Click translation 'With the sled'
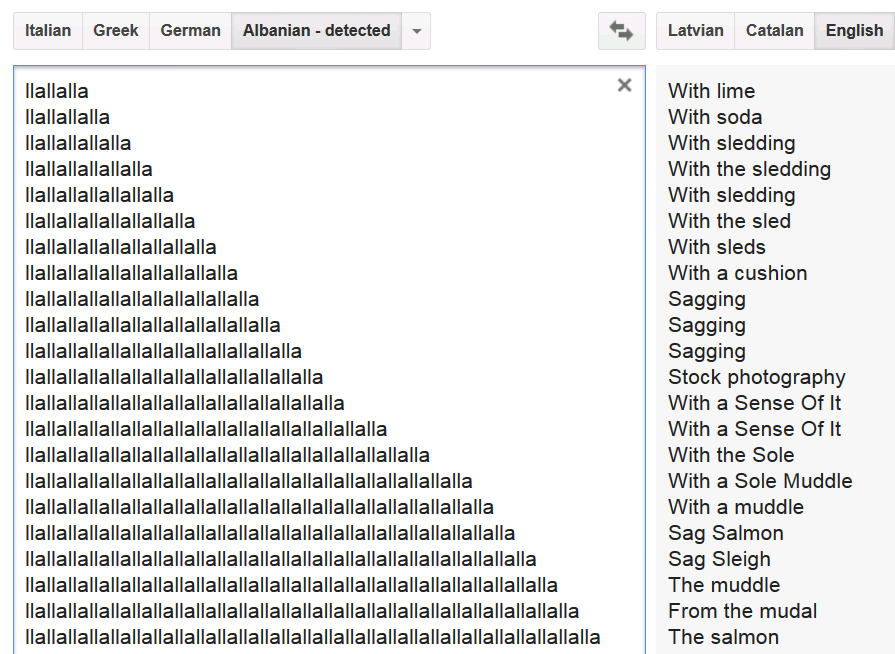The image size is (895, 654). [729, 221]
